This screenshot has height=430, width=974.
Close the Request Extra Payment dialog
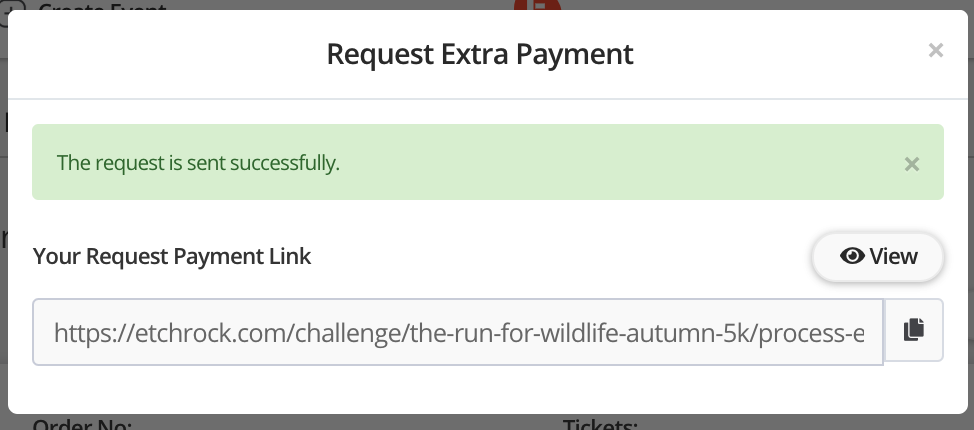935,50
